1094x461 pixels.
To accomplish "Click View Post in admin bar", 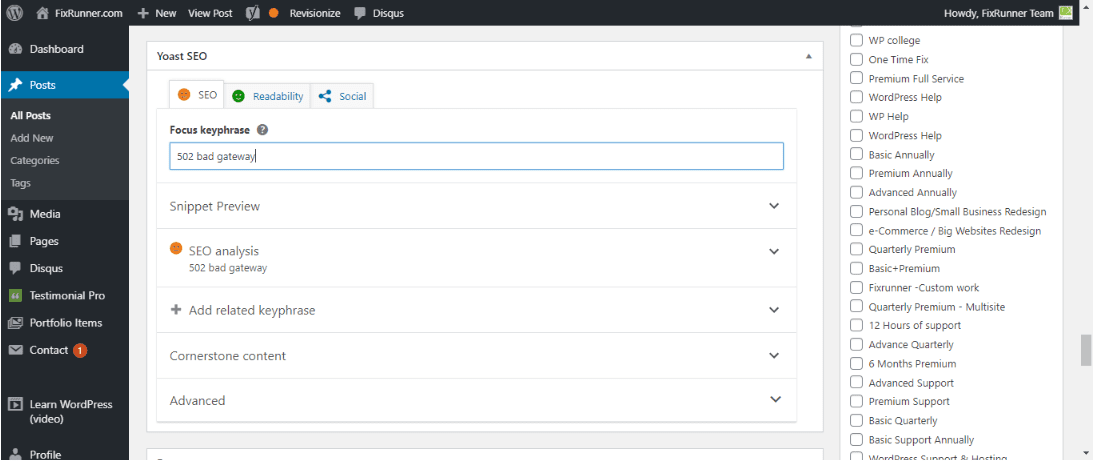I will 210,13.
